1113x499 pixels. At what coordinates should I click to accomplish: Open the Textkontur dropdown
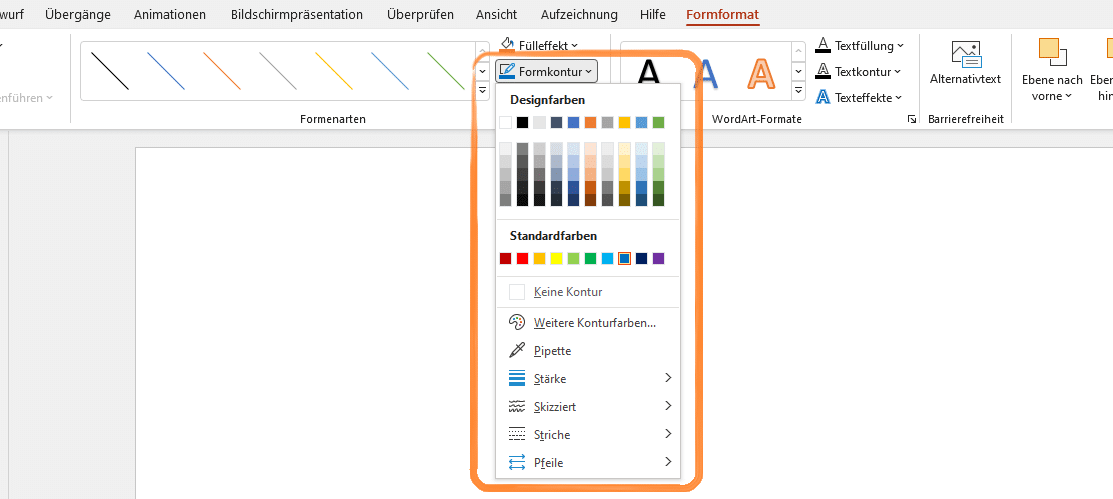(x=858, y=71)
